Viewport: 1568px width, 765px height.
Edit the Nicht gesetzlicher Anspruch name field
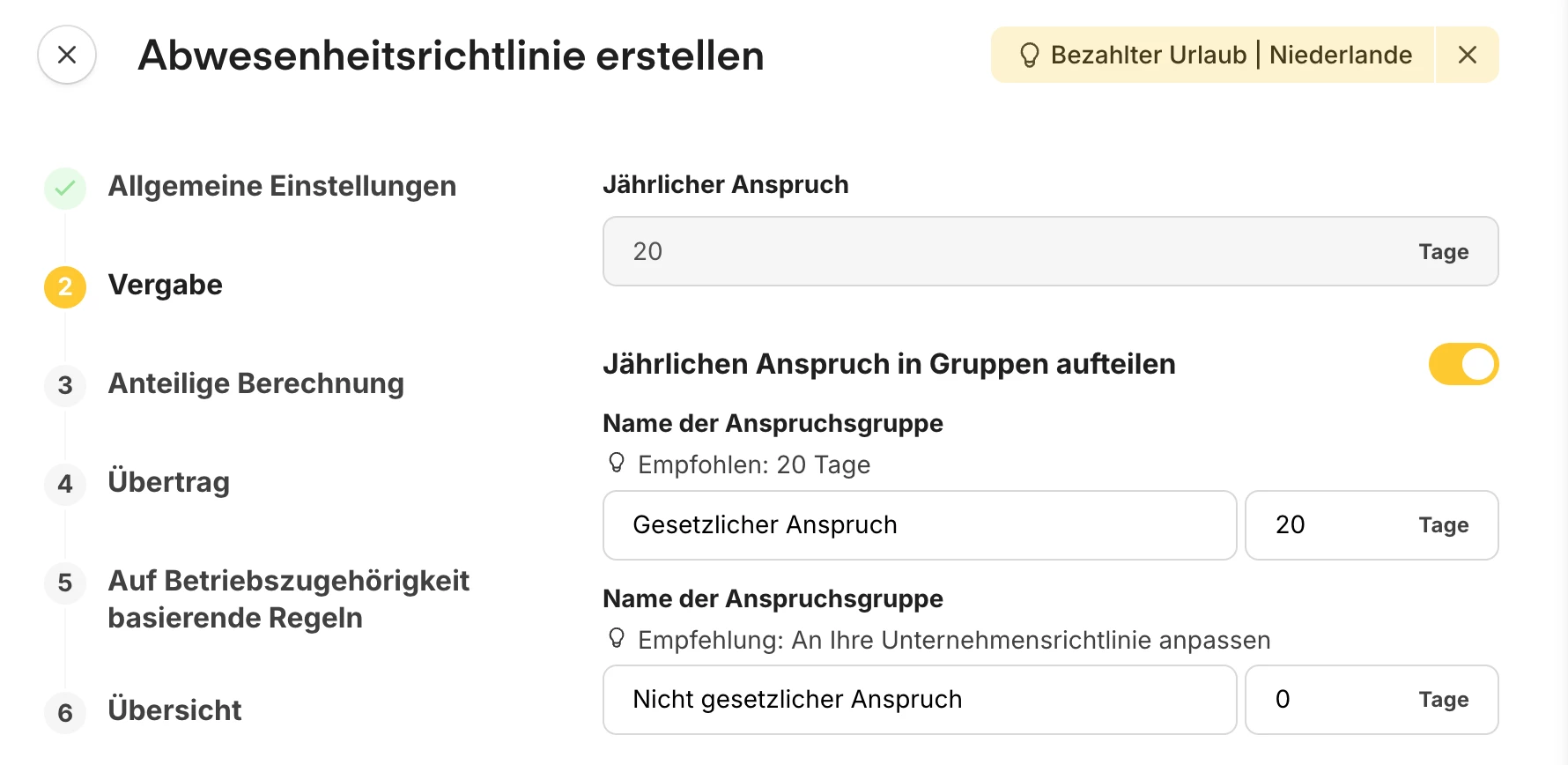(x=920, y=700)
